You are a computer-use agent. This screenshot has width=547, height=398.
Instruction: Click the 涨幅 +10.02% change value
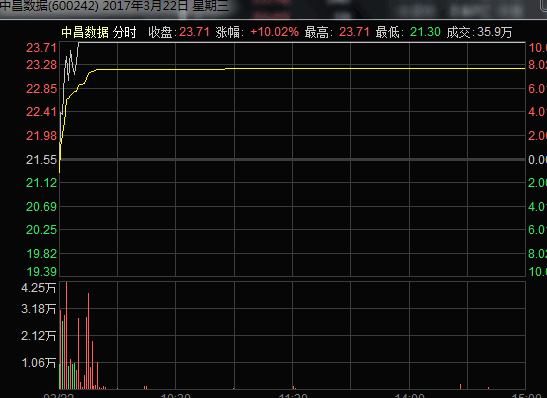(x=275, y=32)
